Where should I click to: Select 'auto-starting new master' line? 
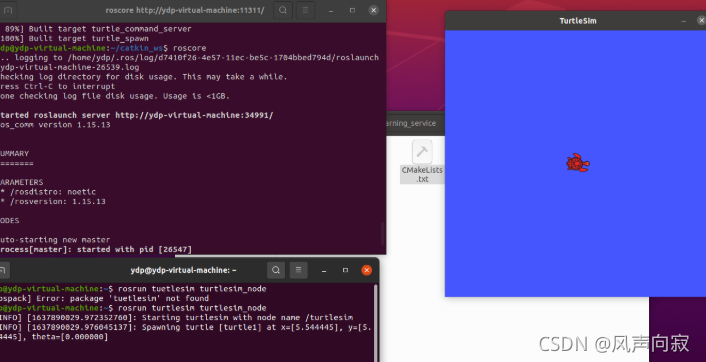point(55,240)
